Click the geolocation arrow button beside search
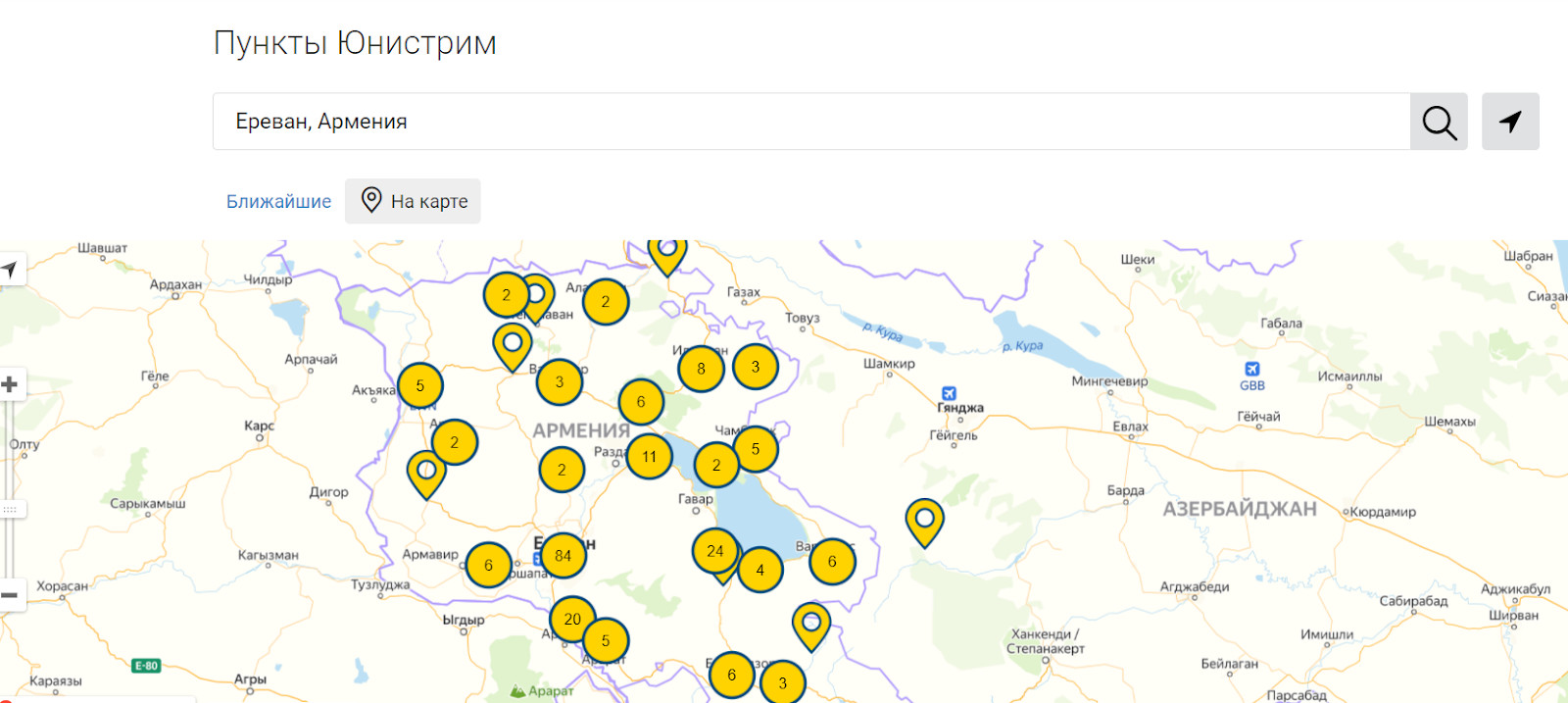Image resolution: width=1568 pixels, height=703 pixels. (1510, 122)
